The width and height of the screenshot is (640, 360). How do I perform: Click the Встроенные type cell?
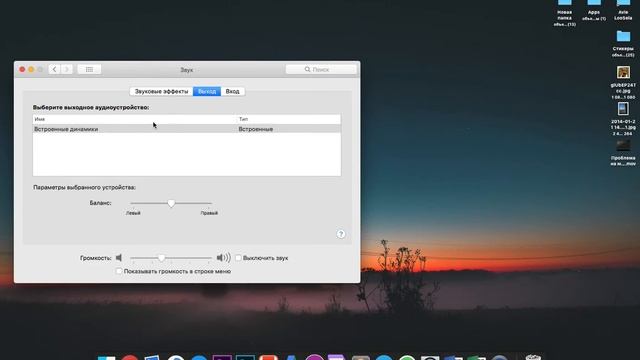tap(256, 129)
